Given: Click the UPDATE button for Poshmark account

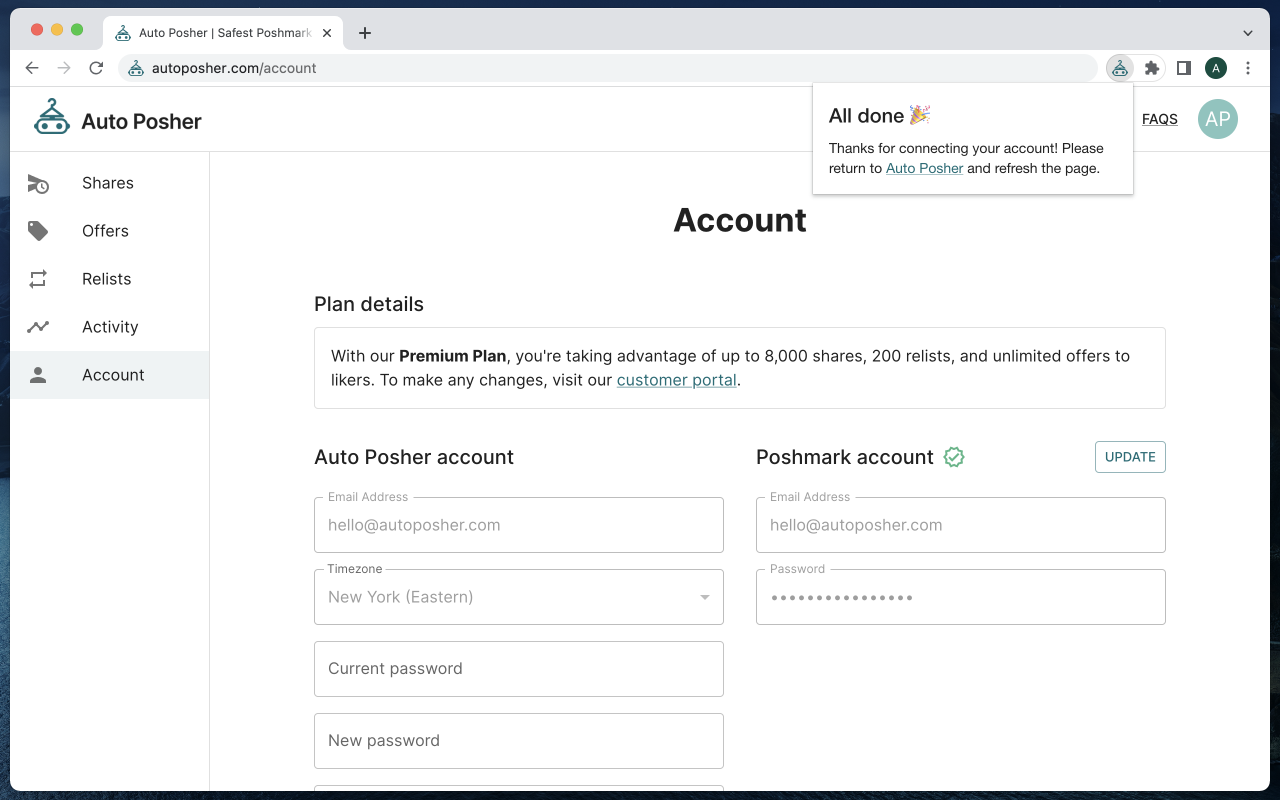Looking at the screenshot, I should tap(1130, 457).
